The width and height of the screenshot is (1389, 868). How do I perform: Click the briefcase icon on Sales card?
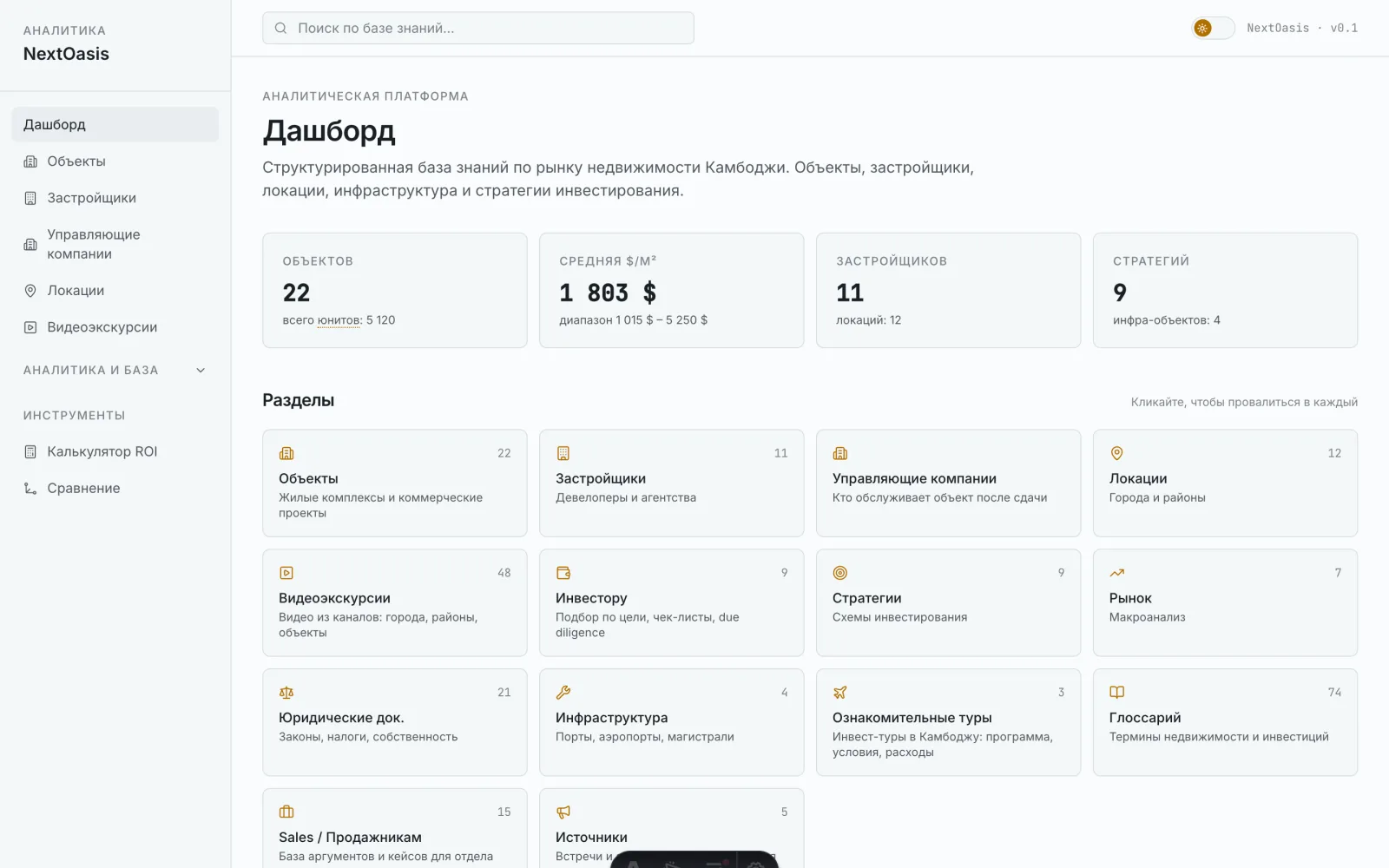pyautogui.click(x=286, y=812)
